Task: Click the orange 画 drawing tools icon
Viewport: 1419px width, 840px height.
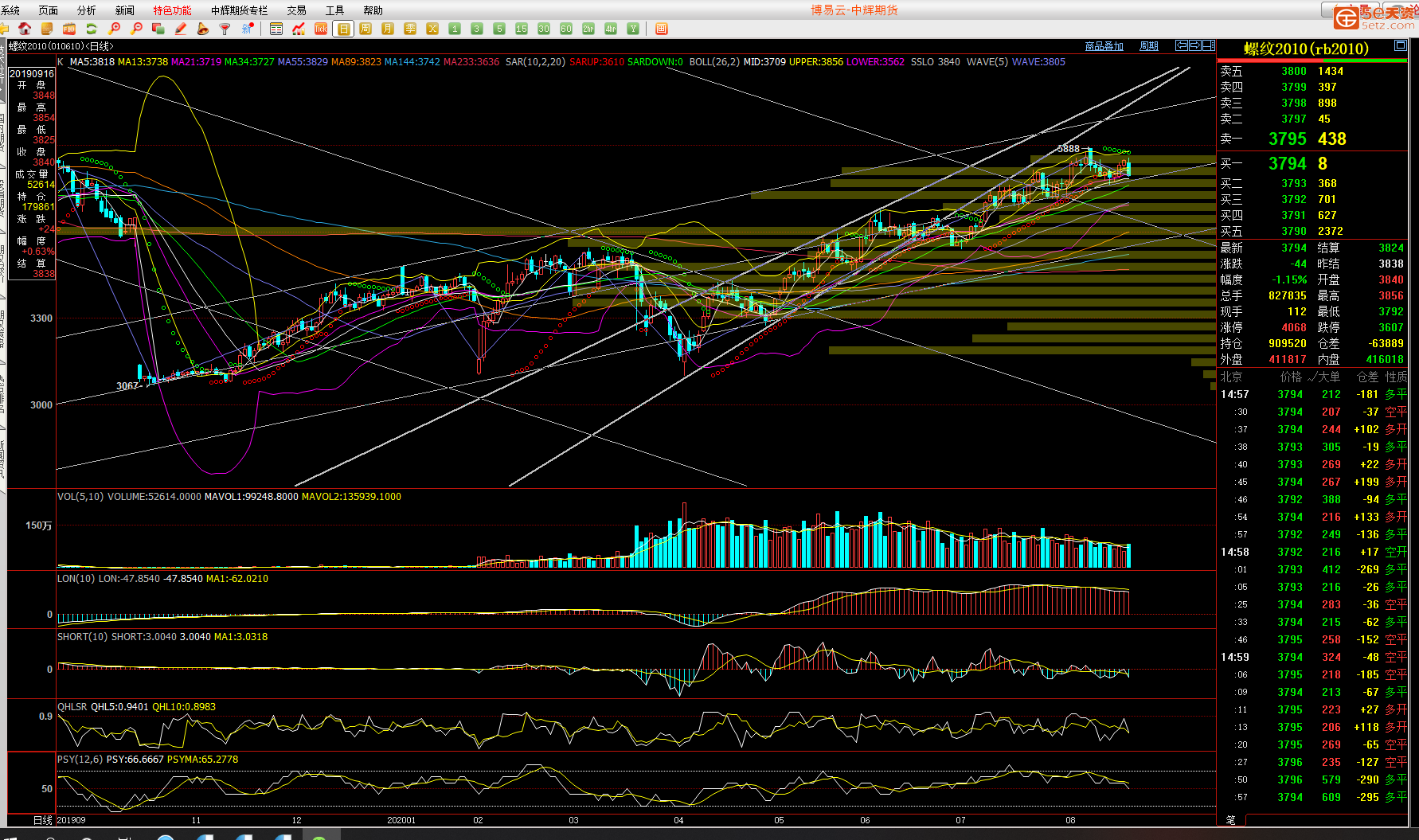Action: [x=661, y=29]
